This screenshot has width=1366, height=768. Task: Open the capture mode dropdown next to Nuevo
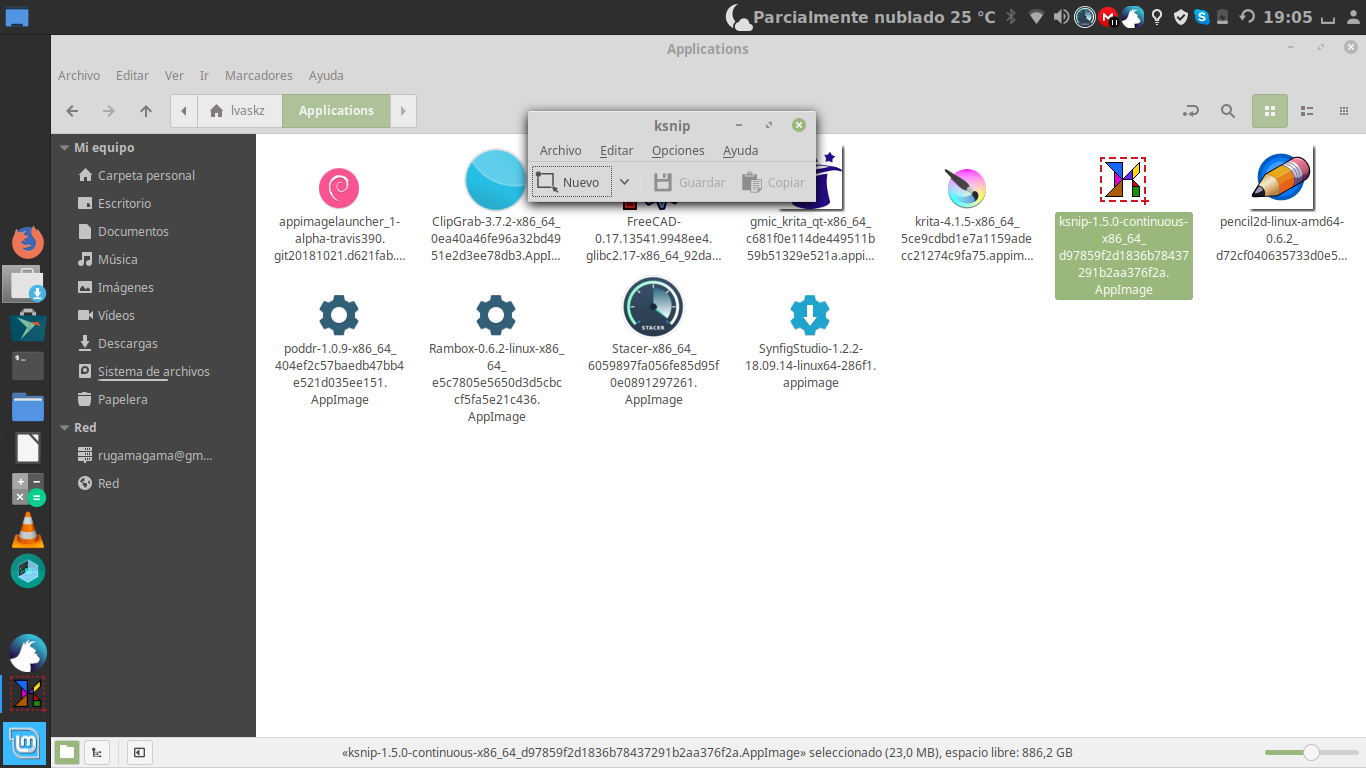pos(624,182)
